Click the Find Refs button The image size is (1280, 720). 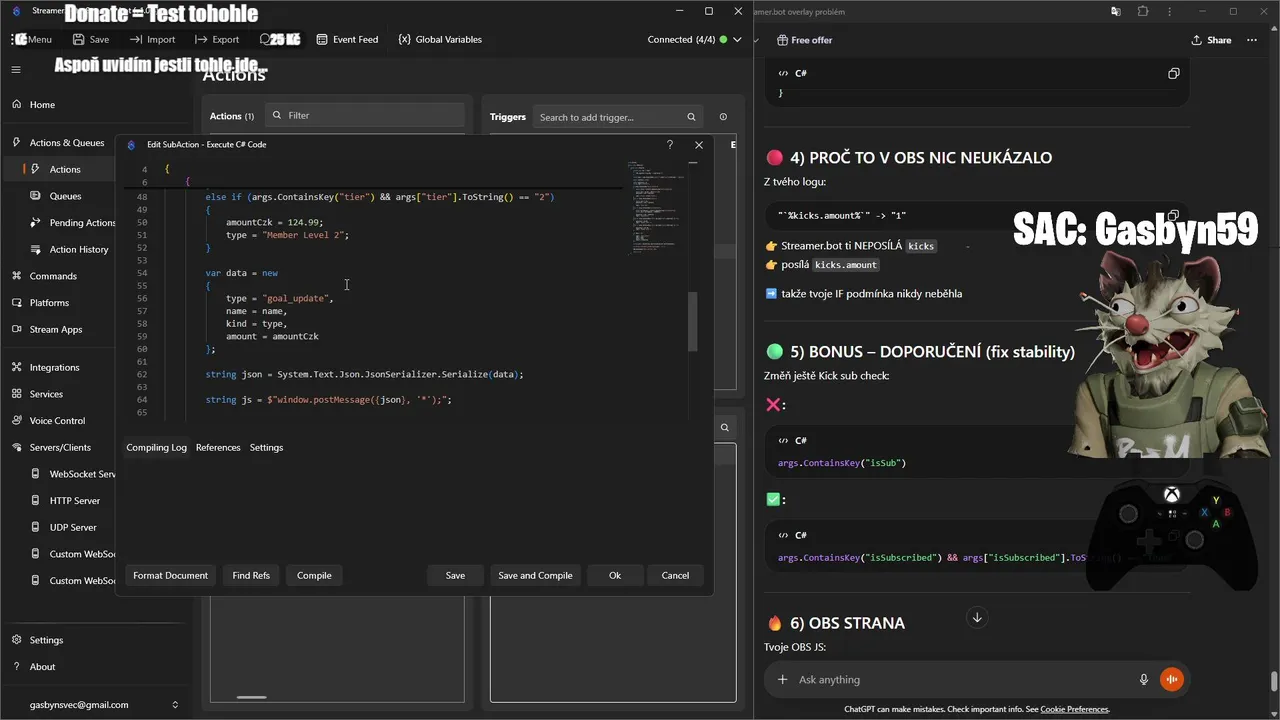click(251, 576)
